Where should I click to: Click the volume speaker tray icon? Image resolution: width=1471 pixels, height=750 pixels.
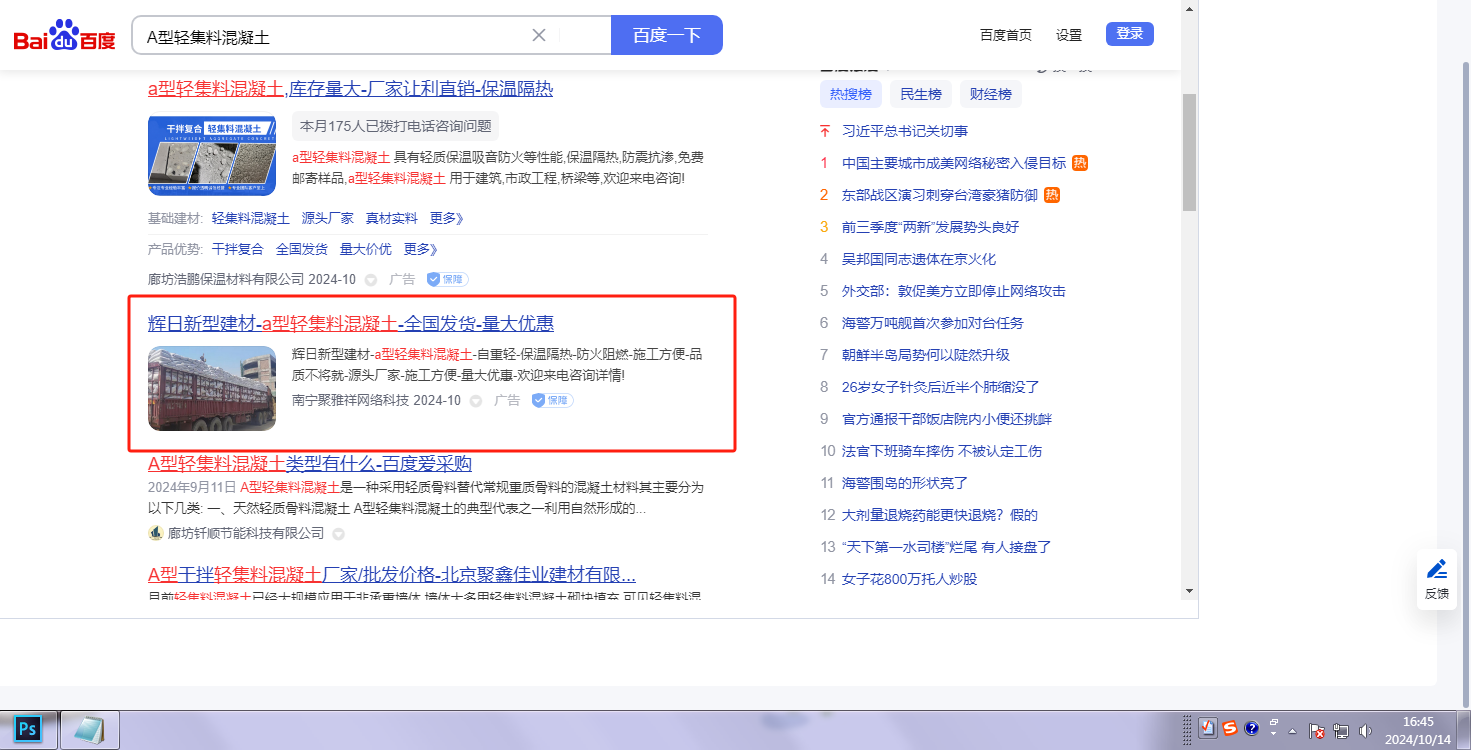1365,731
